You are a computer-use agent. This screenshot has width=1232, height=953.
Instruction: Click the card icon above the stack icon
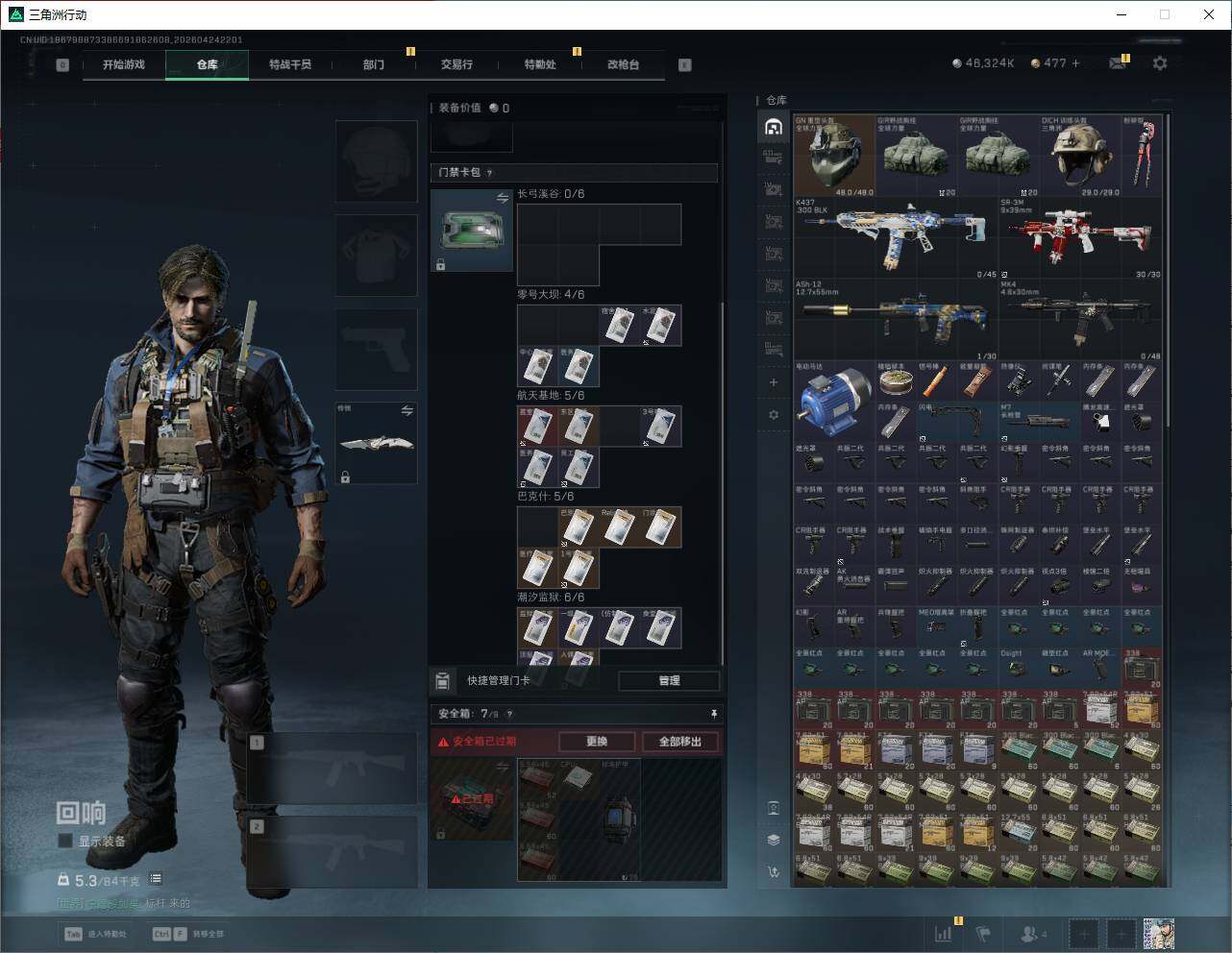click(x=774, y=808)
